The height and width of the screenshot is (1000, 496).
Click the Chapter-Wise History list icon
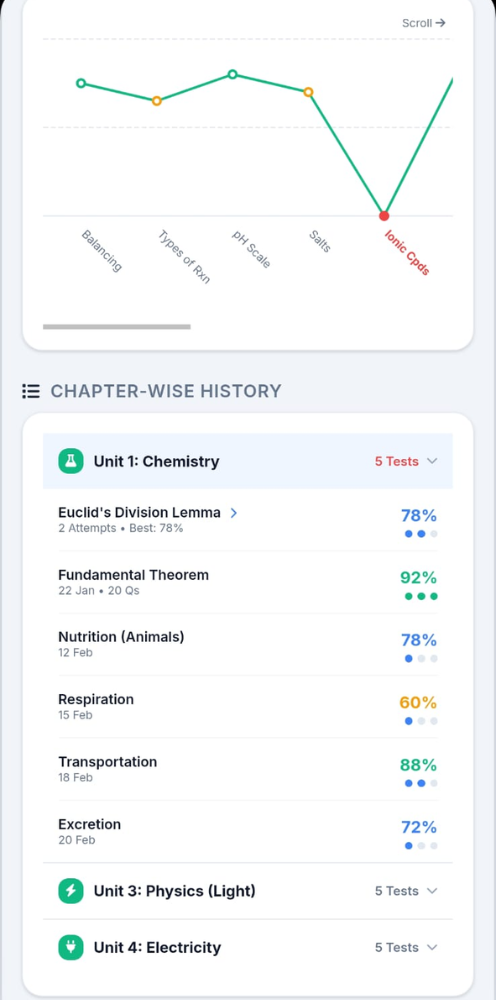[x=31, y=391]
